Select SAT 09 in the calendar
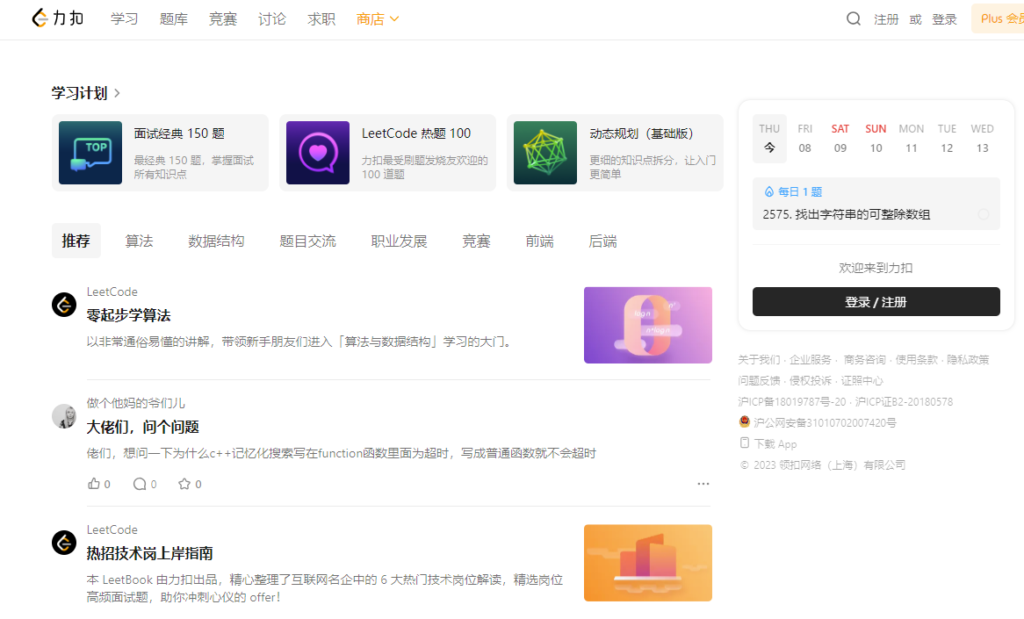Viewport: 1024px width, 619px height. click(840, 138)
